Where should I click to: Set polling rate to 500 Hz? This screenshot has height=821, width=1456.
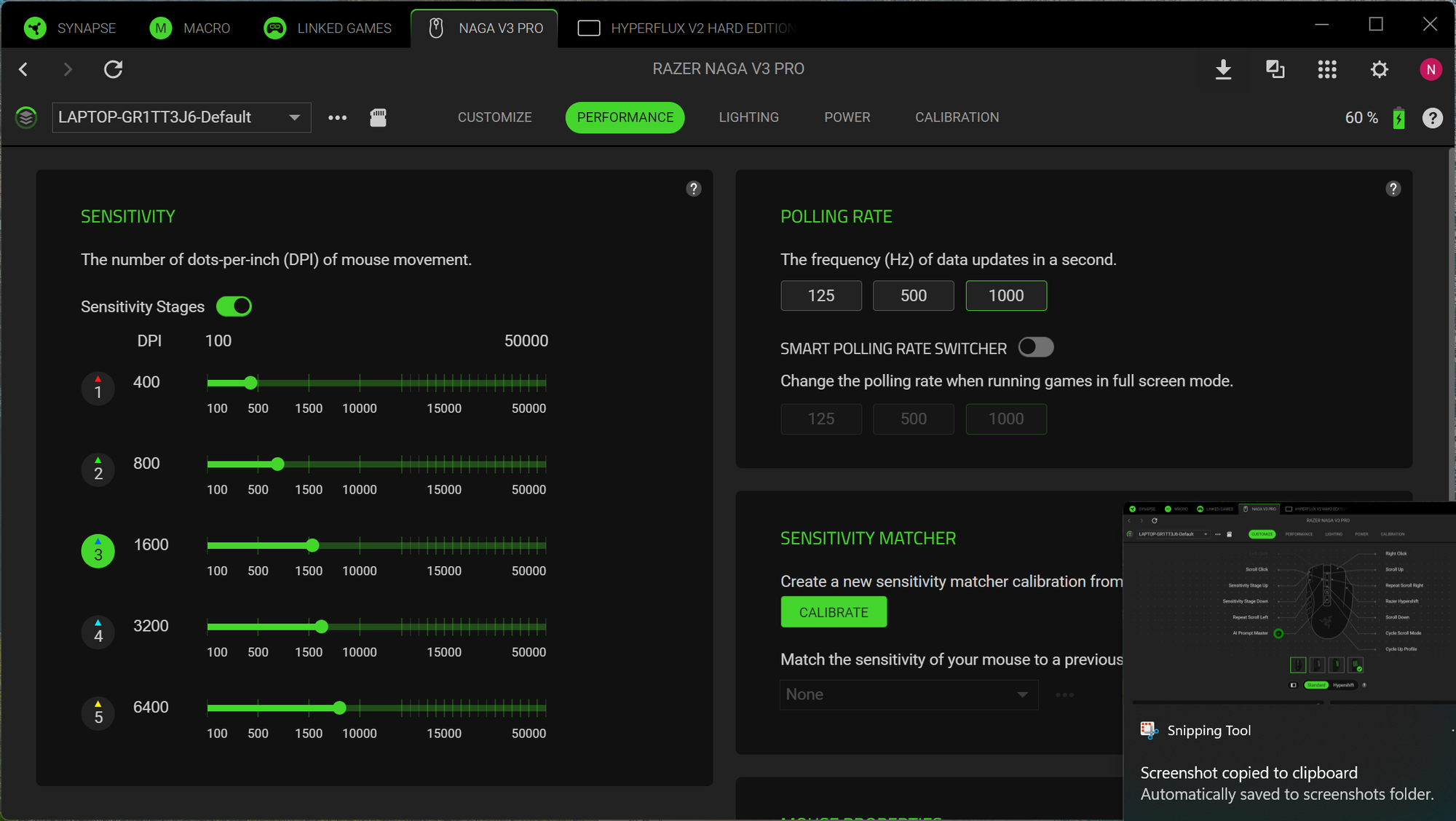[x=914, y=296]
